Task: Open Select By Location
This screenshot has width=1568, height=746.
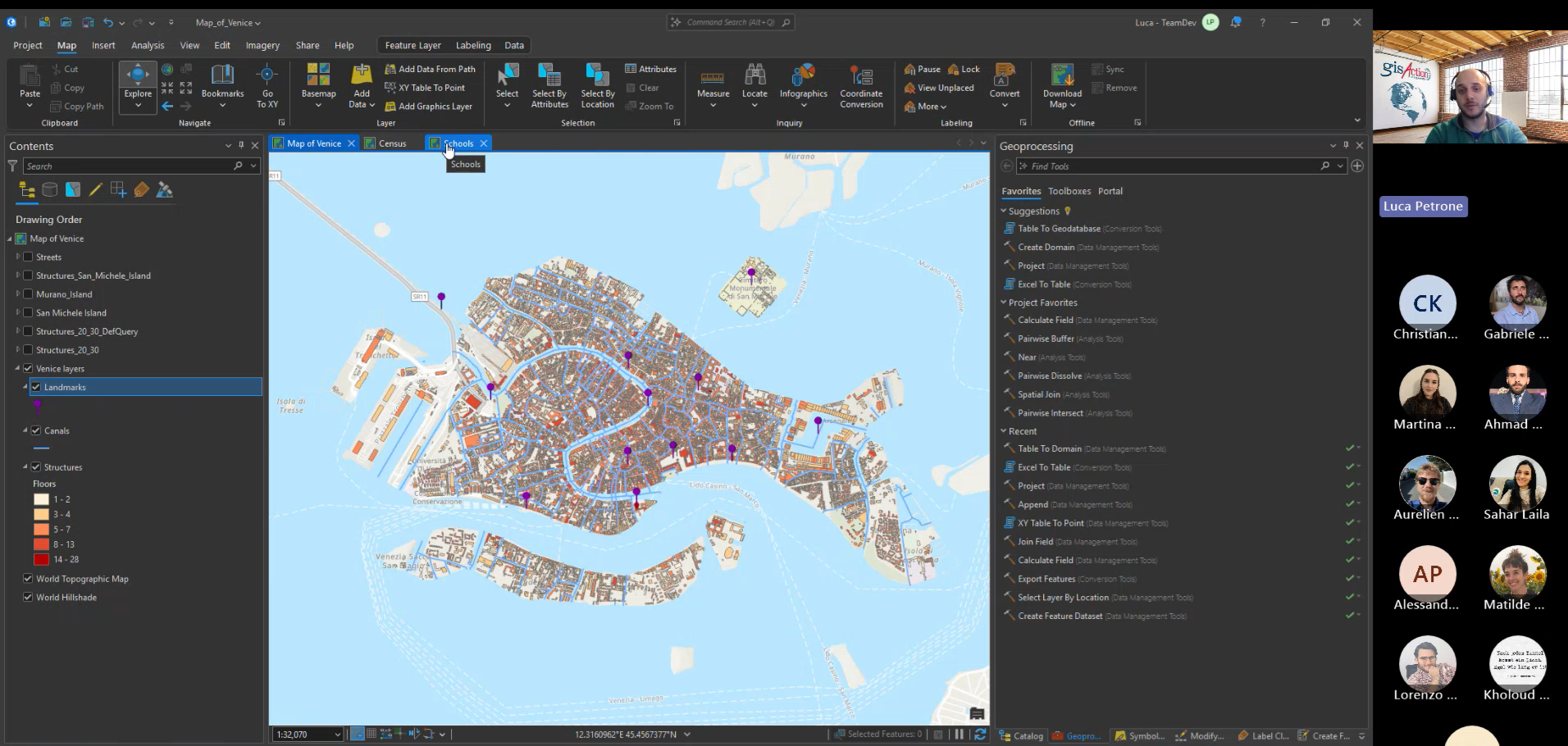Action: [x=598, y=85]
